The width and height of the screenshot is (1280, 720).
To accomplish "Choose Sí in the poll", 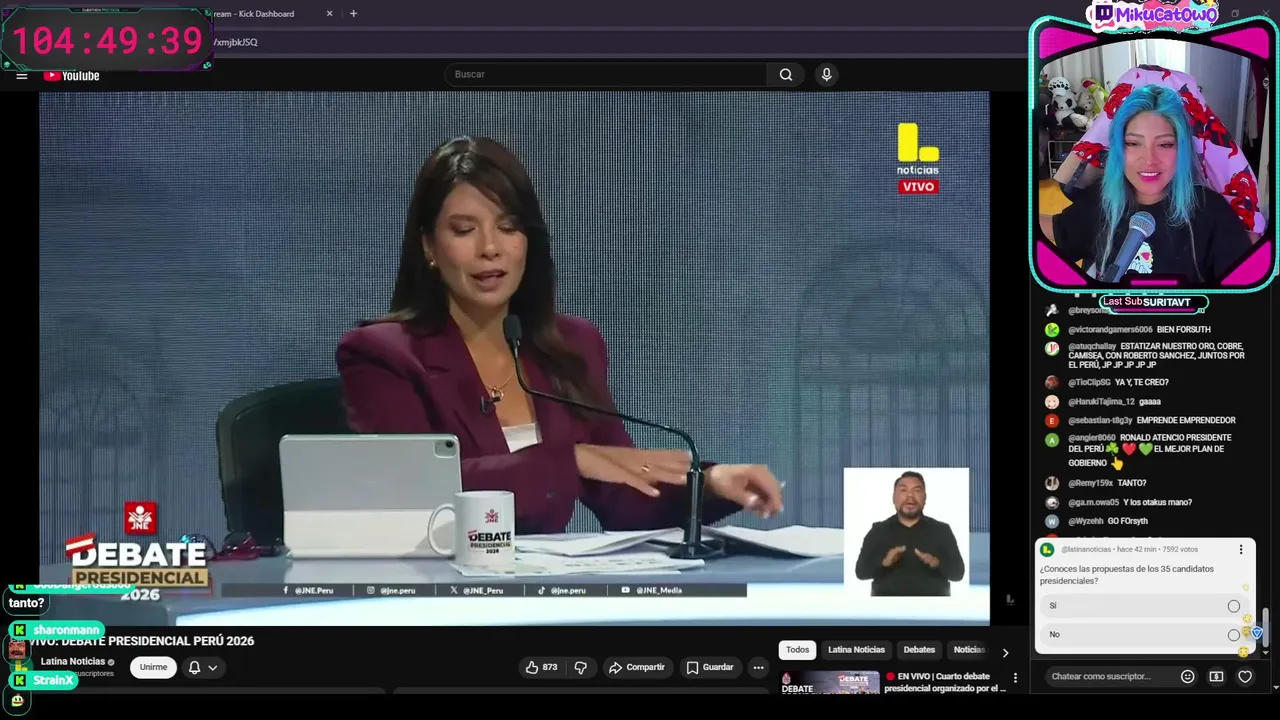I will [1142, 606].
